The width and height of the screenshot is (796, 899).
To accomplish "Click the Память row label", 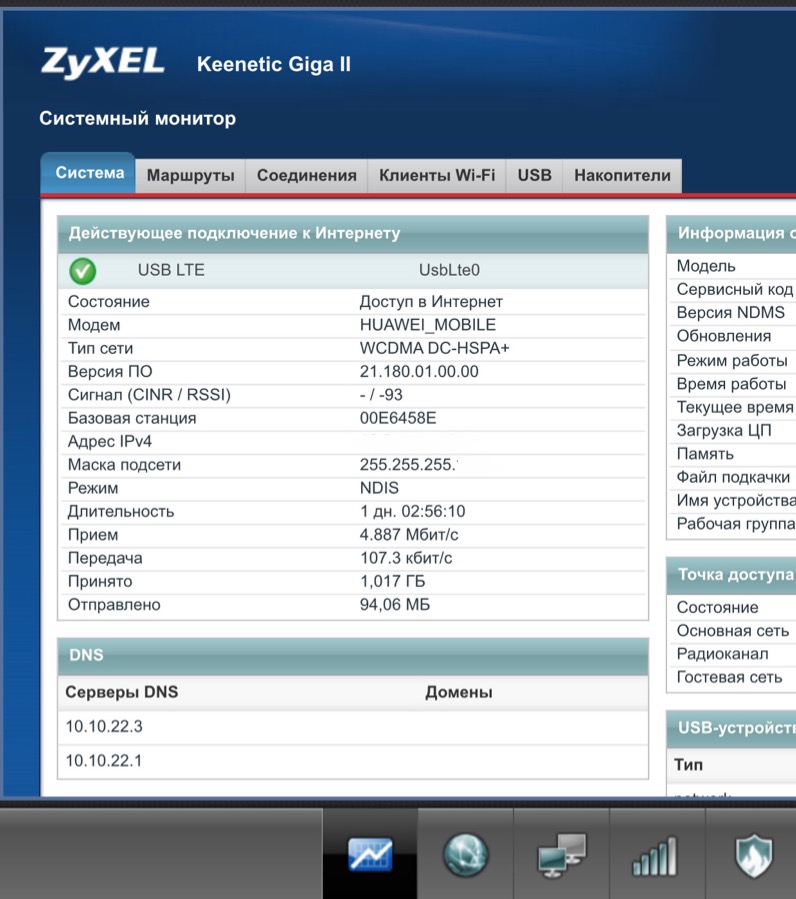I will (705, 454).
